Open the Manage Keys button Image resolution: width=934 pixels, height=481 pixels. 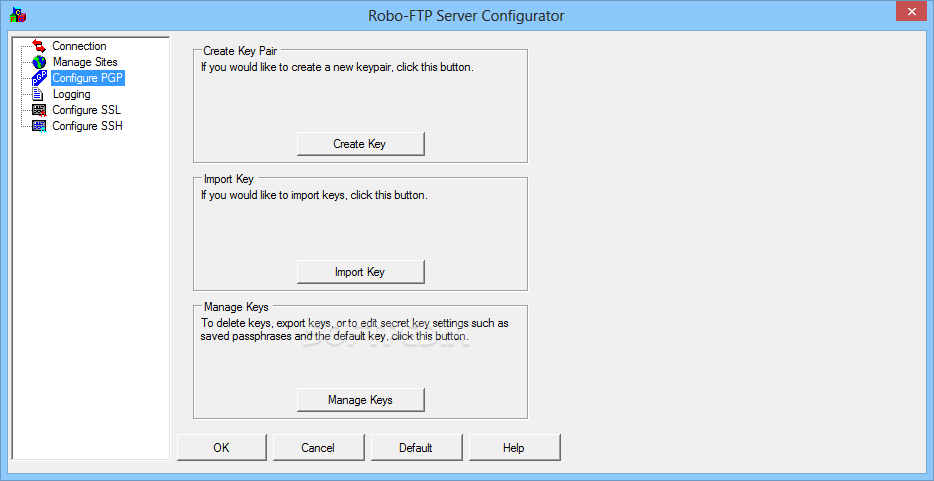(x=360, y=400)
